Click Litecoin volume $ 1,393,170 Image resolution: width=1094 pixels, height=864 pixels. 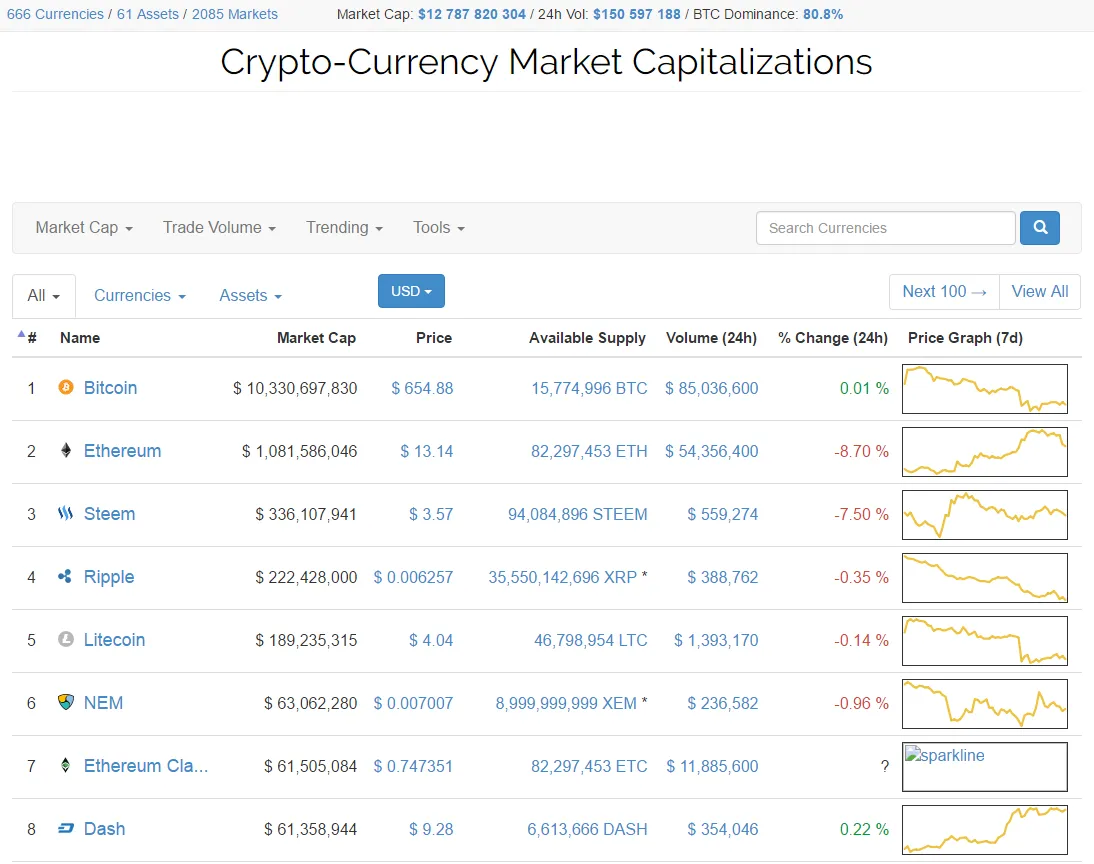[x=716, y=640]
